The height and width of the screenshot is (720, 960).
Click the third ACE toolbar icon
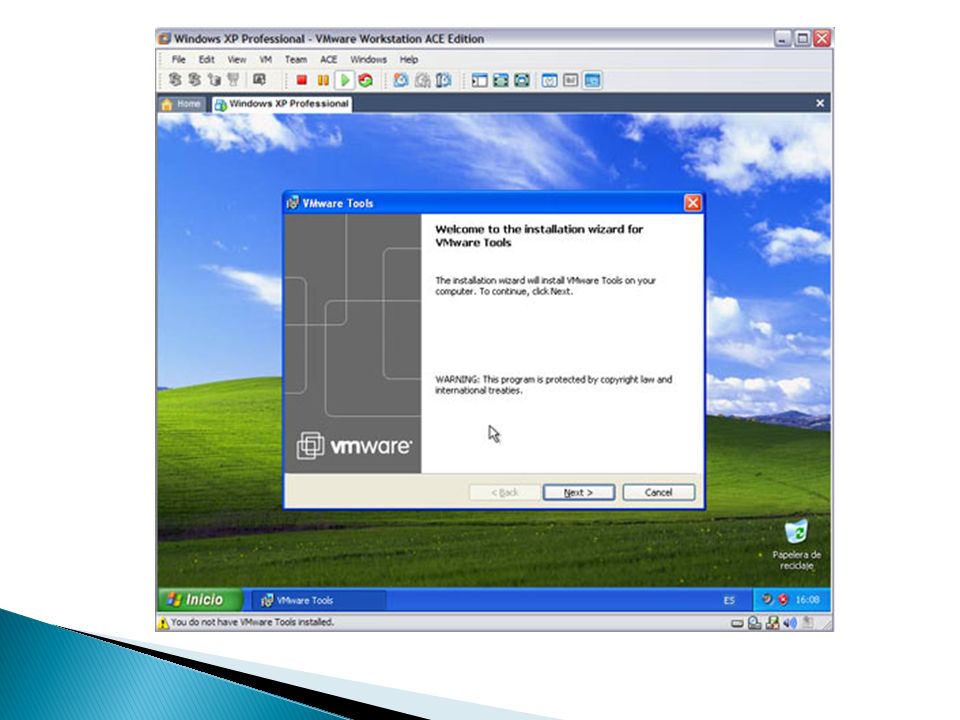click(x=214, y=80)
